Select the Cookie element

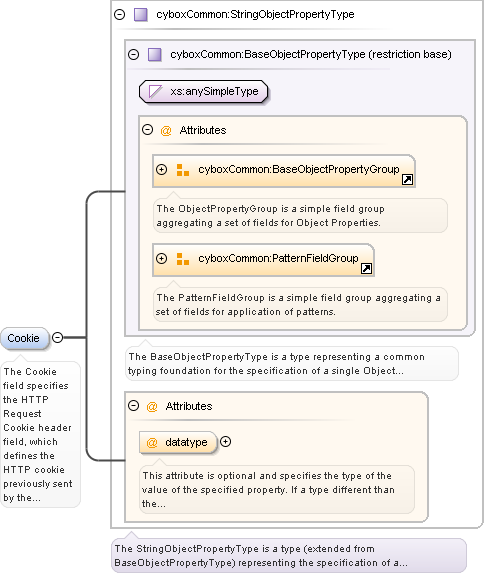point(24,338)
